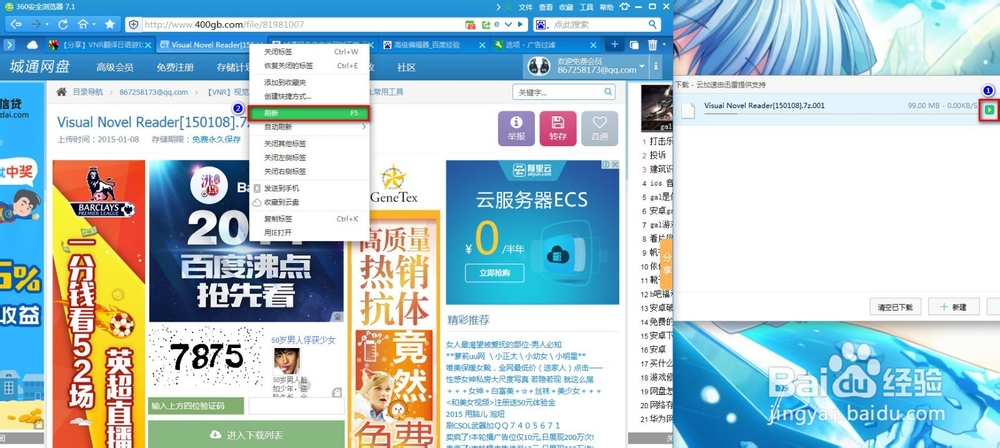Expand the title bar chevron before 文件 menu
The width and height of the screenshot is (1000, 448).
click(498, 7)
